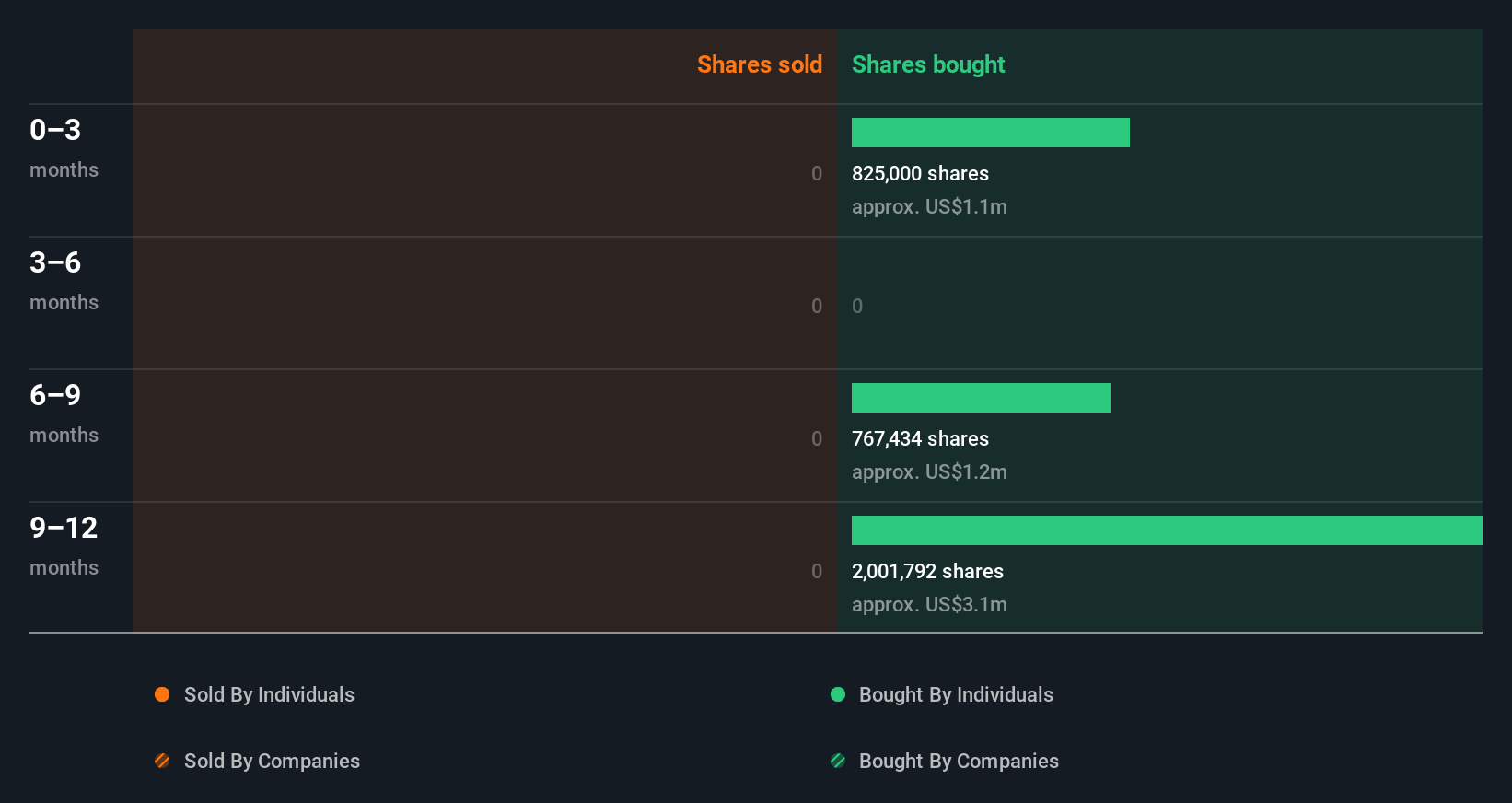The height and width of the screenshot is (803, 1512).
Task: Click the green Bought By Individuals legend dot
Action: point(838,694)
